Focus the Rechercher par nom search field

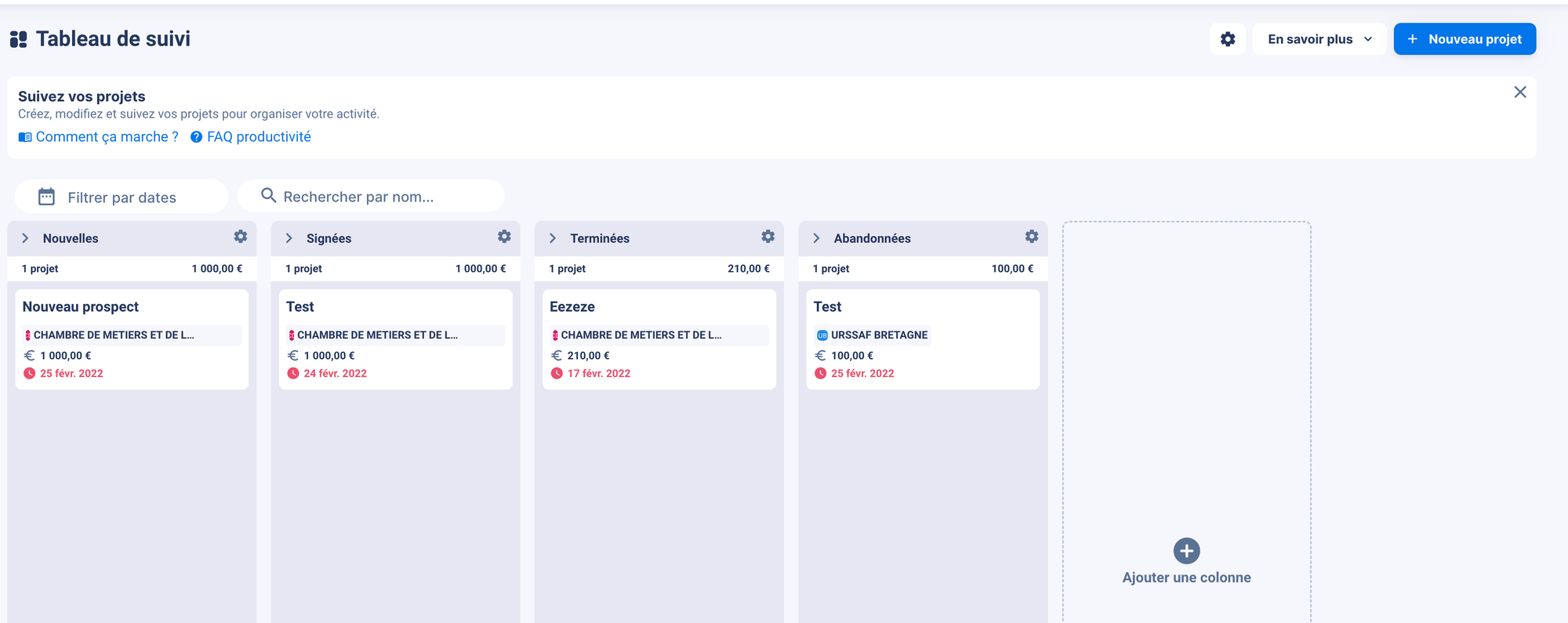[371, 196]
